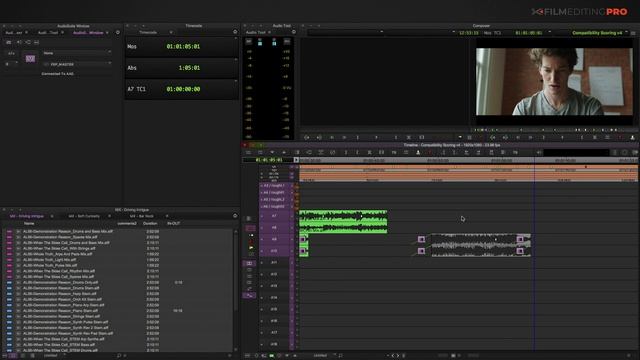Sort bin by the Name column header
640x360 pixels.
29,223
